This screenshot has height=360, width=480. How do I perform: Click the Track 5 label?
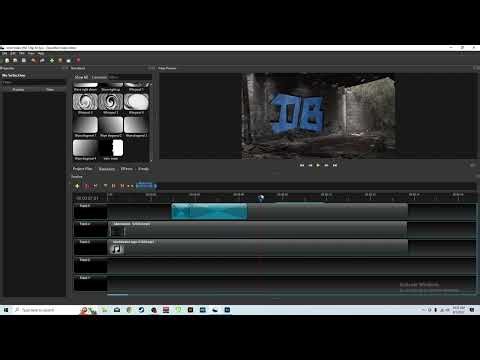pos(85,206)
